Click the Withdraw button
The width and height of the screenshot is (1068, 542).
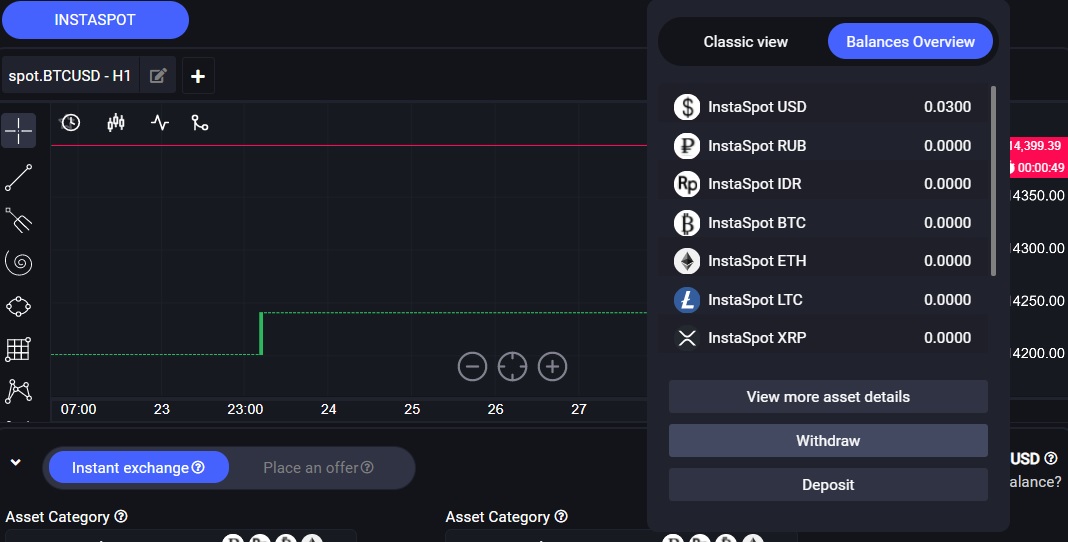[828, 441]
